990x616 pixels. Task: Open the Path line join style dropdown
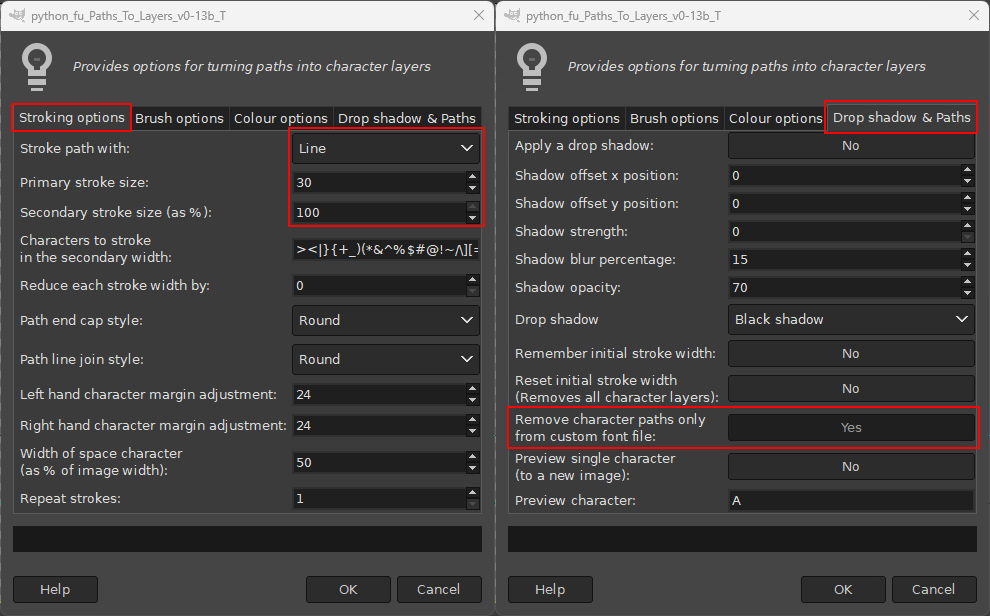click(386, 360)
